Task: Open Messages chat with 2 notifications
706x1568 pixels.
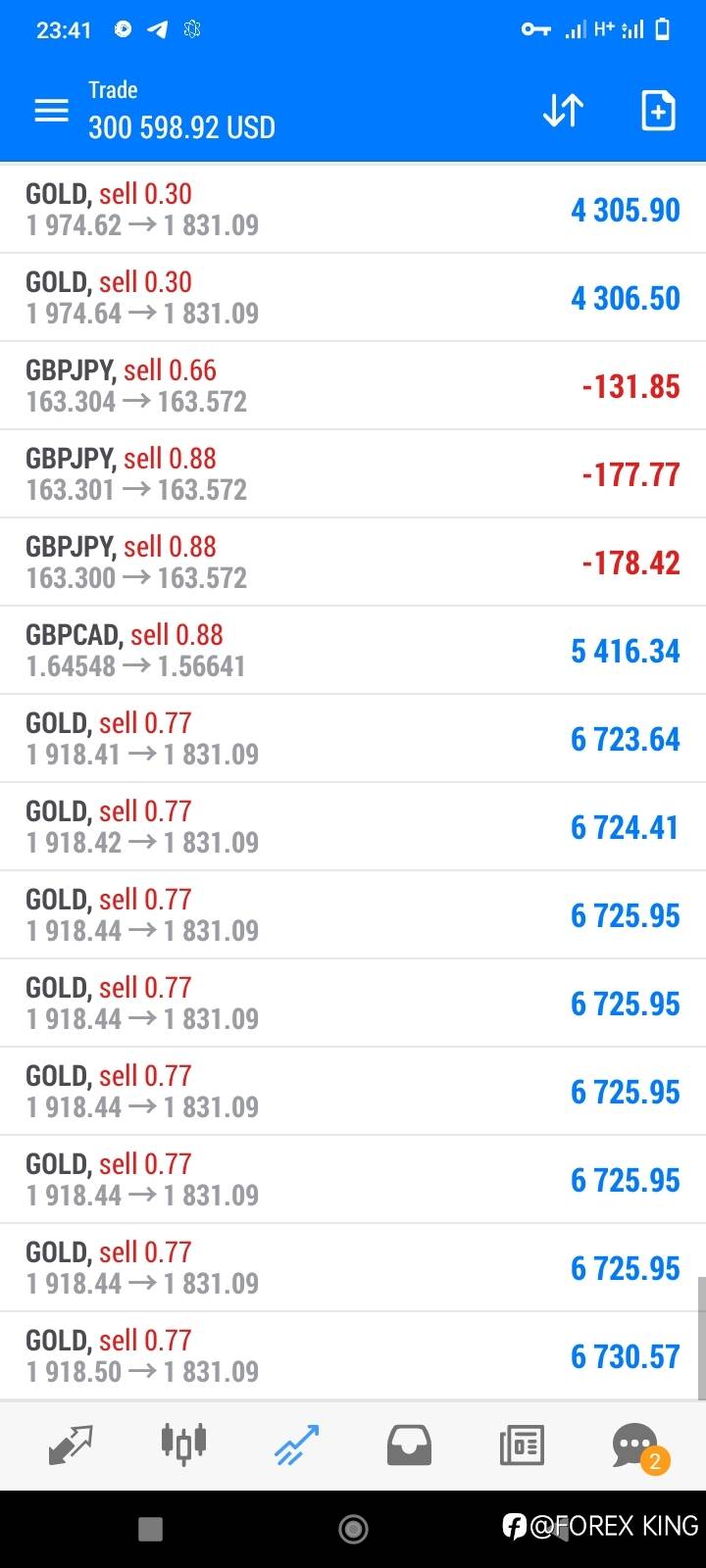Action: [x=635, y=1445]
